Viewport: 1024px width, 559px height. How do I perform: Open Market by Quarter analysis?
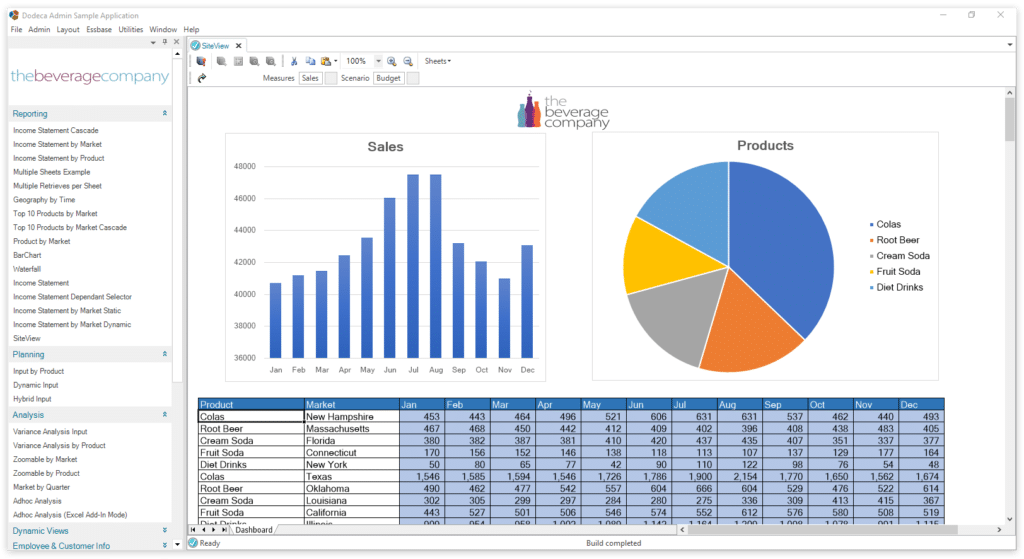pos(41,487)
